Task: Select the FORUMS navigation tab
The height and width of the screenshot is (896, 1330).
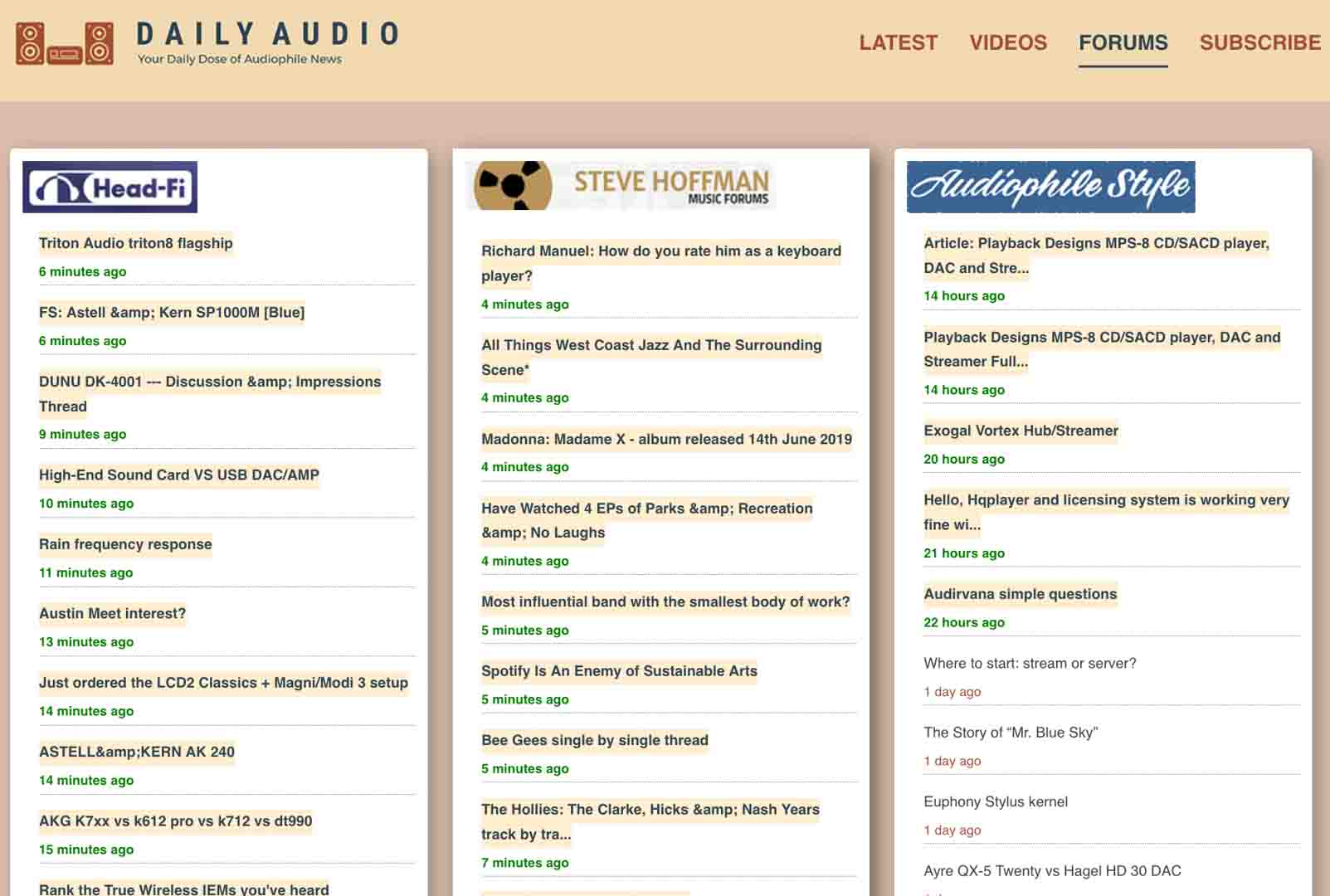Action: (x=1123, y=42)
